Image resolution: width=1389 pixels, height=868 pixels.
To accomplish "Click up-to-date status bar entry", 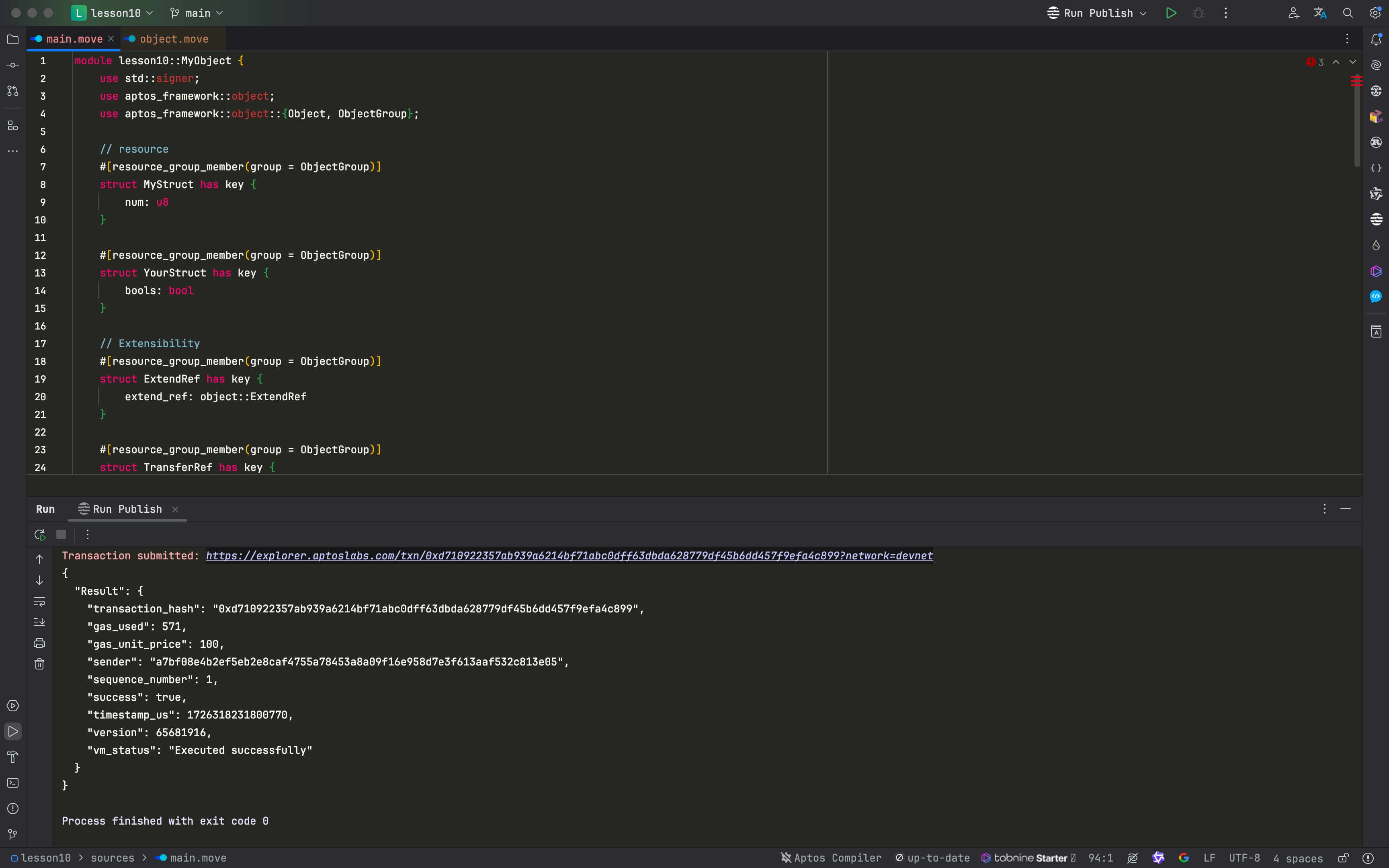I will pyautogui.click(x=933, y=858).
